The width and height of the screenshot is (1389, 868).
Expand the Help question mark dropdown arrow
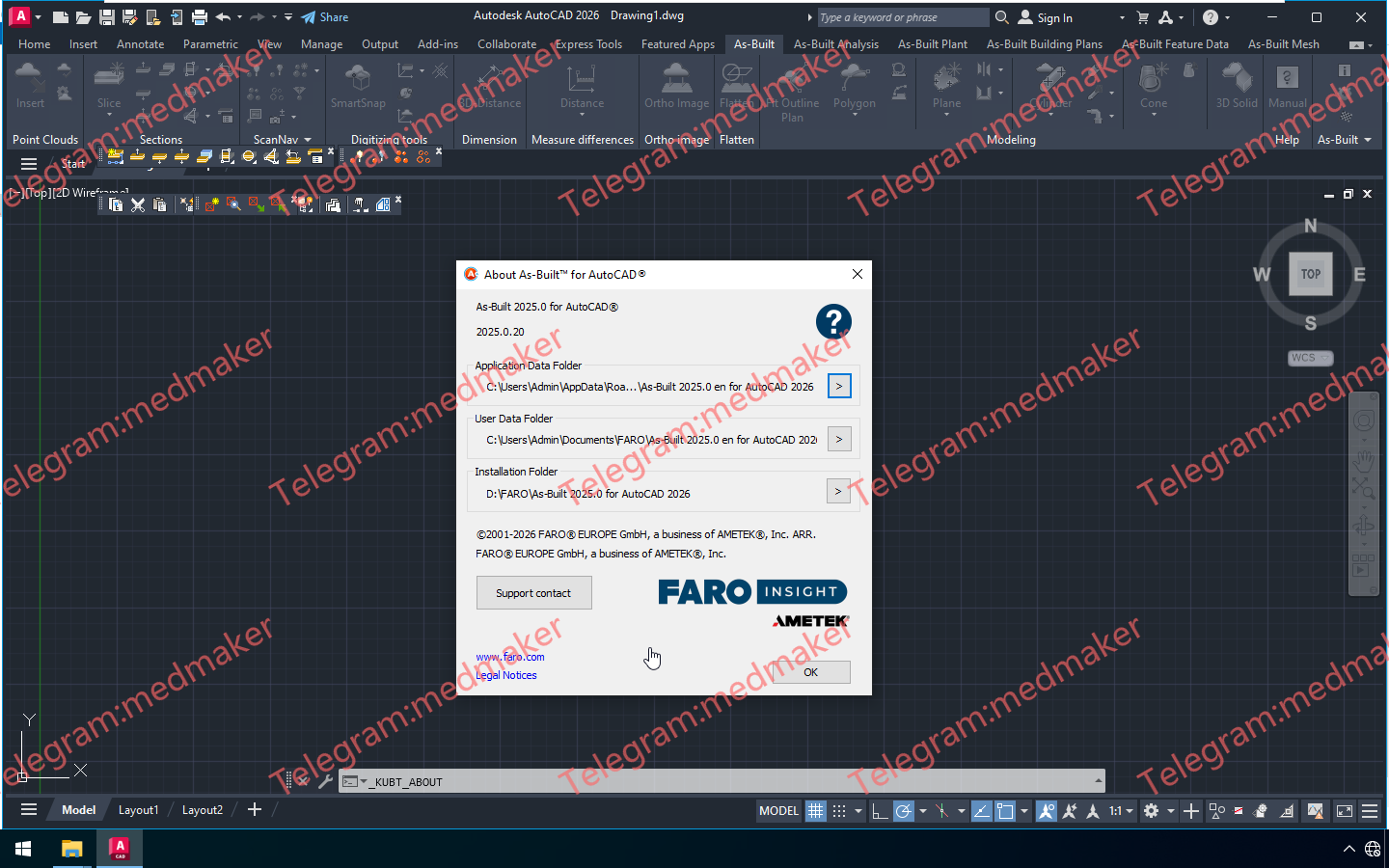click(x=1227, y=17)
